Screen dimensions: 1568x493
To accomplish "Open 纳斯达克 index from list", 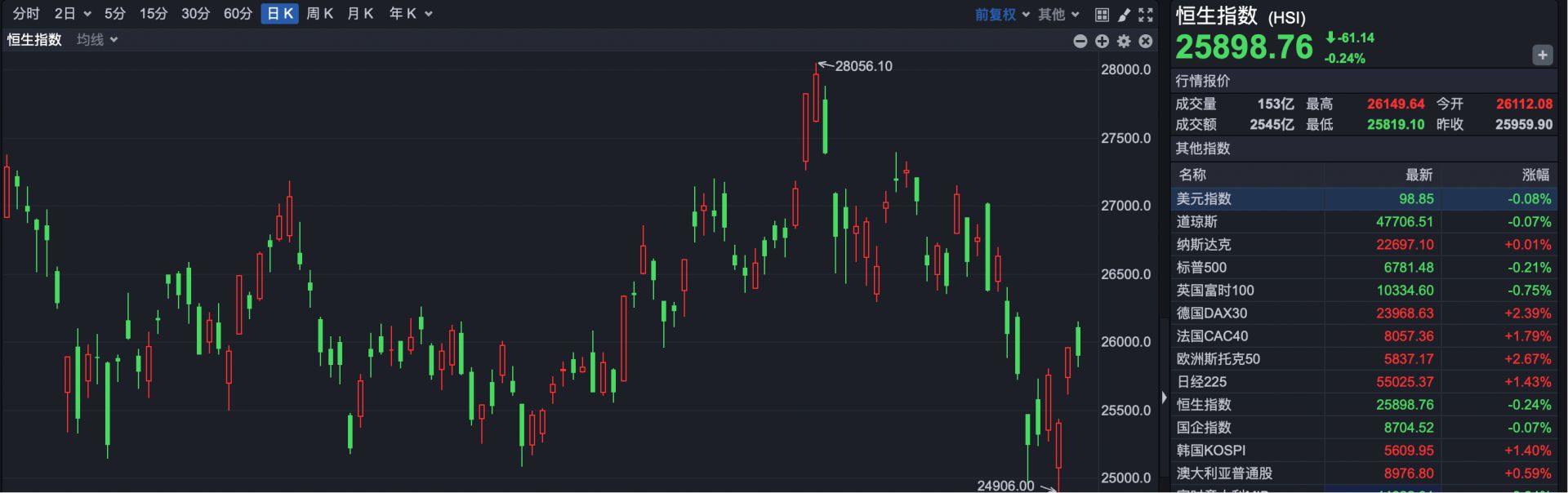I will (x=1204, y=245).
